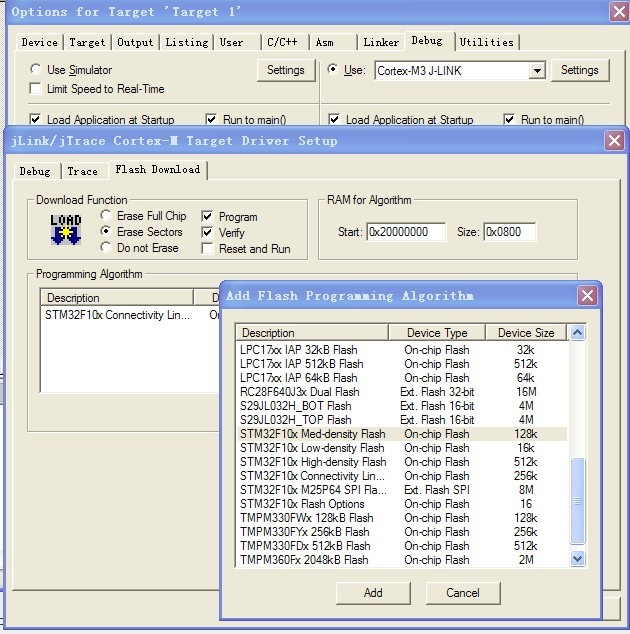Uncheck the Program checkbox
This screenshot has width=630, height=634.
[x=207, y=216]
